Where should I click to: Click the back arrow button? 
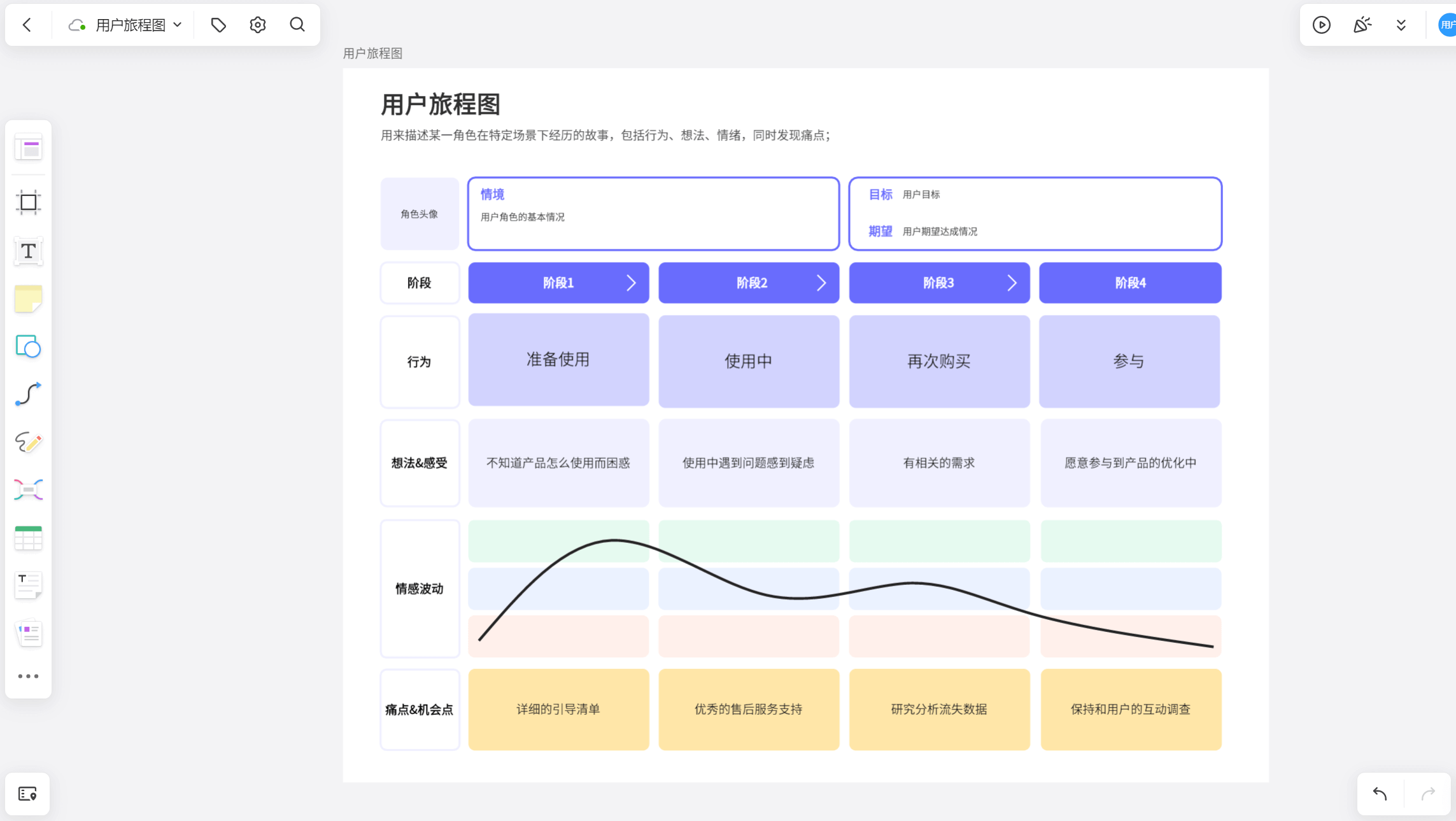coord(27,25)
